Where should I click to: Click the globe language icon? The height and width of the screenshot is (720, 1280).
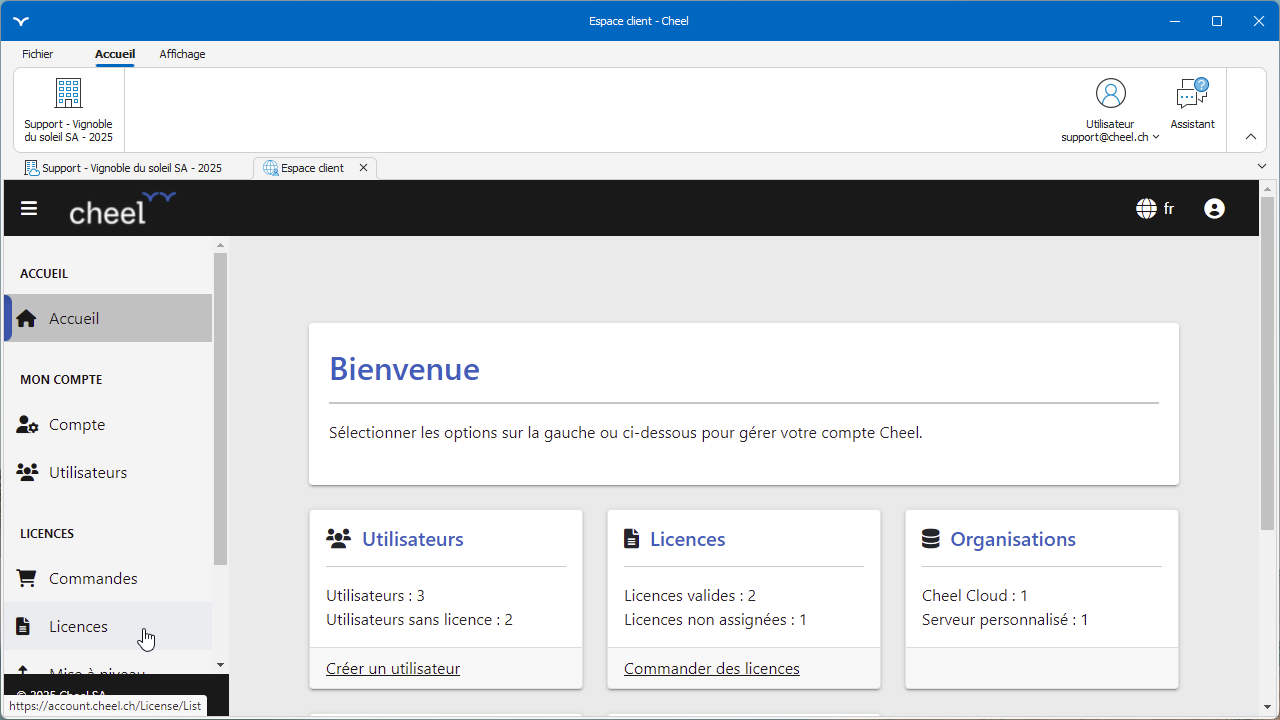[1146, 209]
